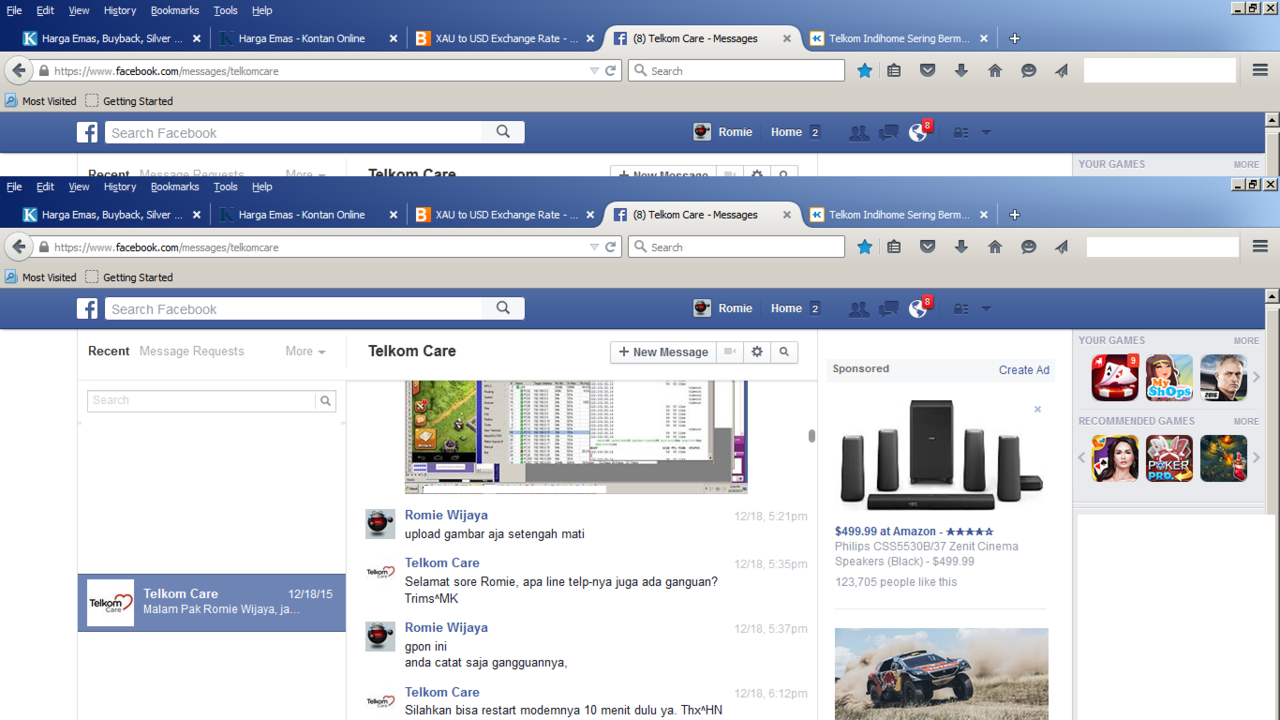The image size is (1280, 720).
Task: Open Notifications globe in background window
Action: click(x=918, y=133)
